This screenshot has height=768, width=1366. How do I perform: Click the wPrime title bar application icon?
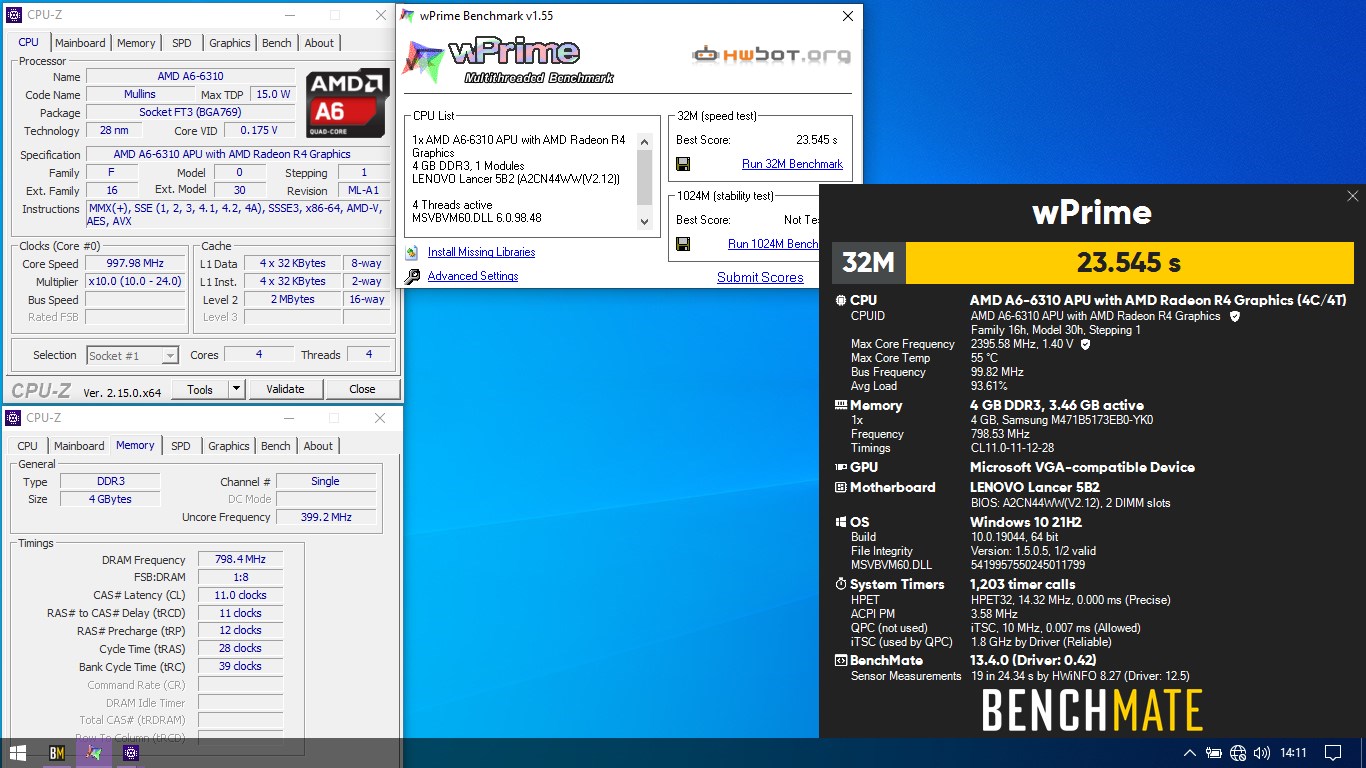[408, 16]
